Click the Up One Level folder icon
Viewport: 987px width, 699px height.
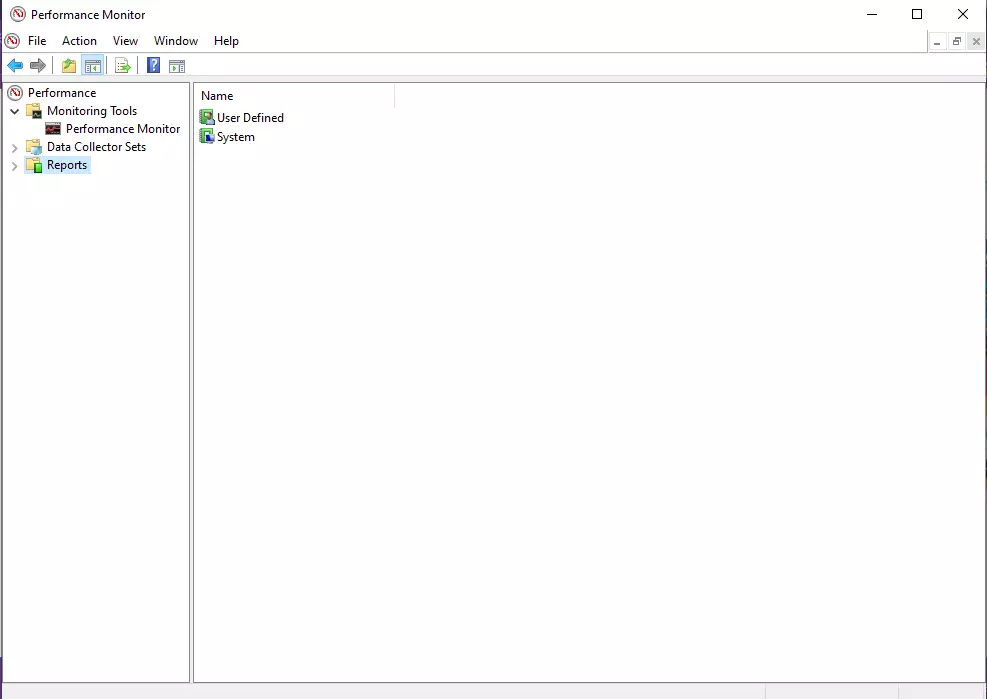[69, 66]
